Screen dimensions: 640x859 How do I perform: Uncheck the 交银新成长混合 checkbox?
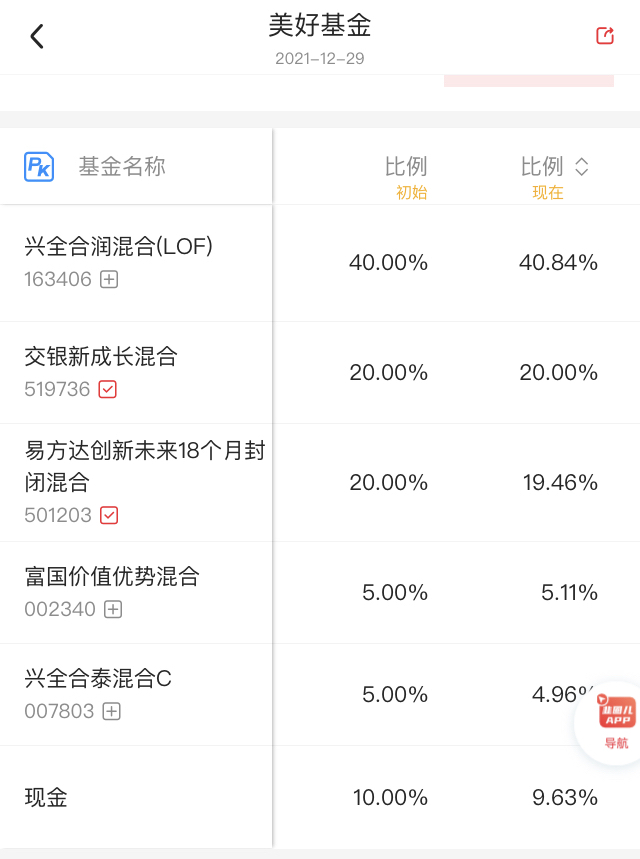pos(108,390)
